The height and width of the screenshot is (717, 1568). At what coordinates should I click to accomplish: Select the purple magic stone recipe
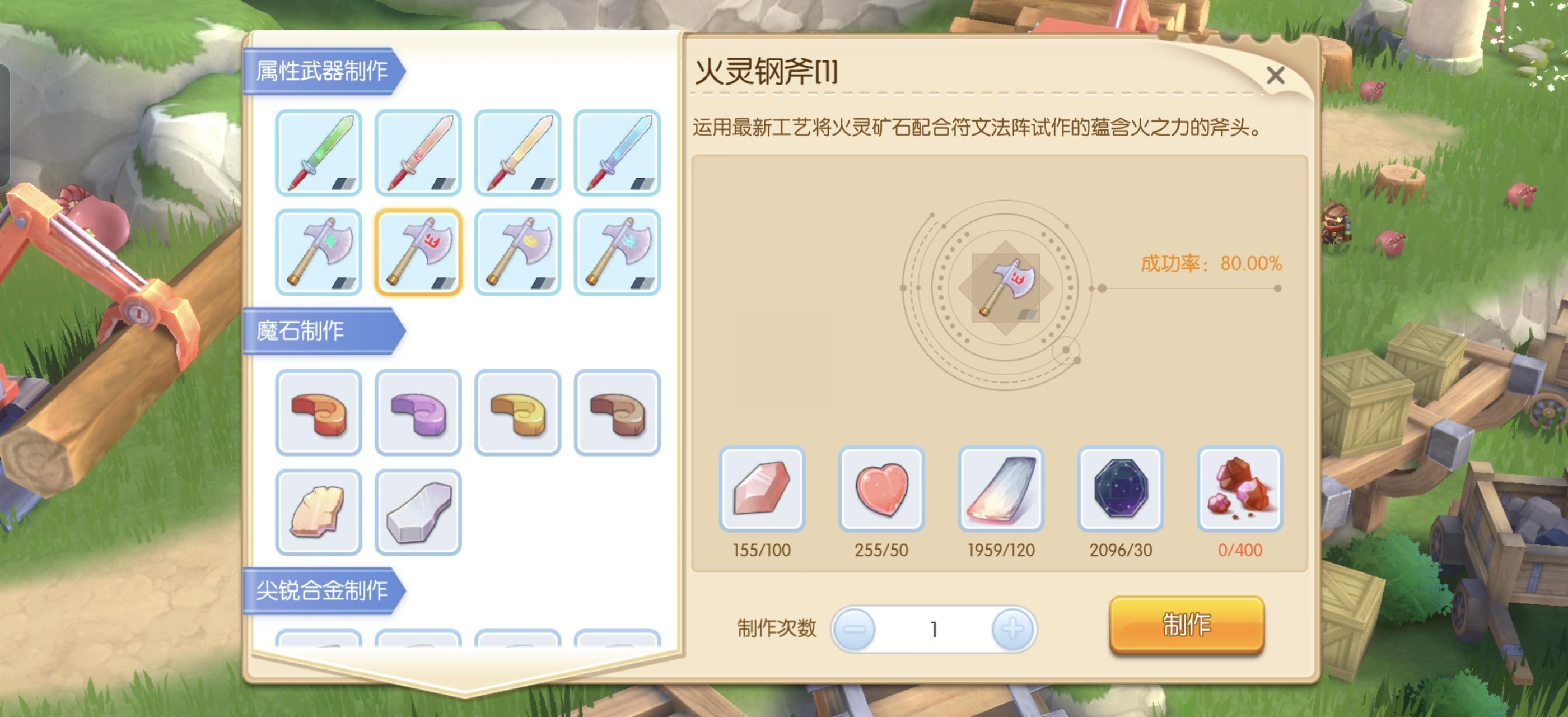pos(418,413)
